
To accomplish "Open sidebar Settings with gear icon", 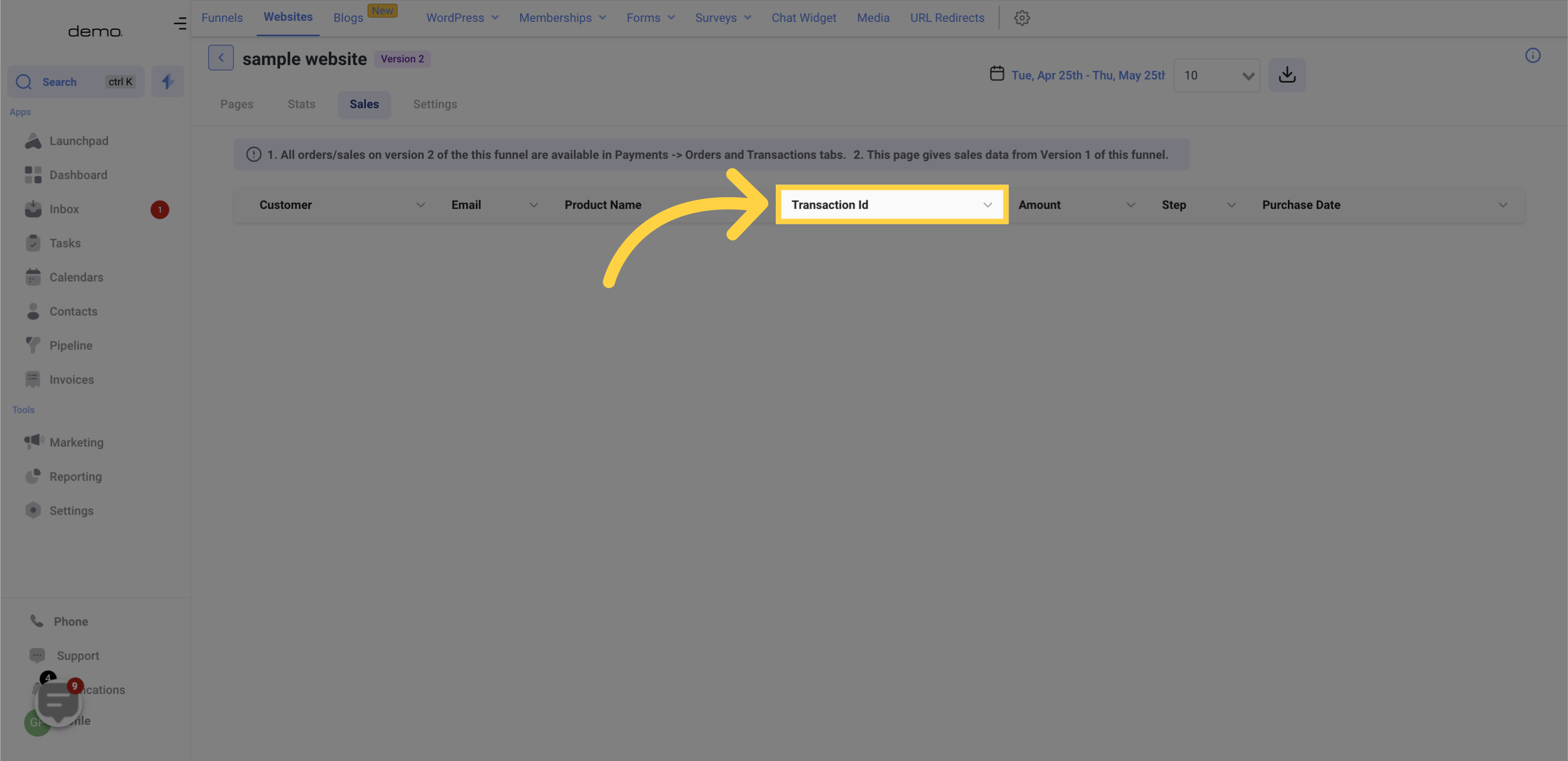I will 71,510.
